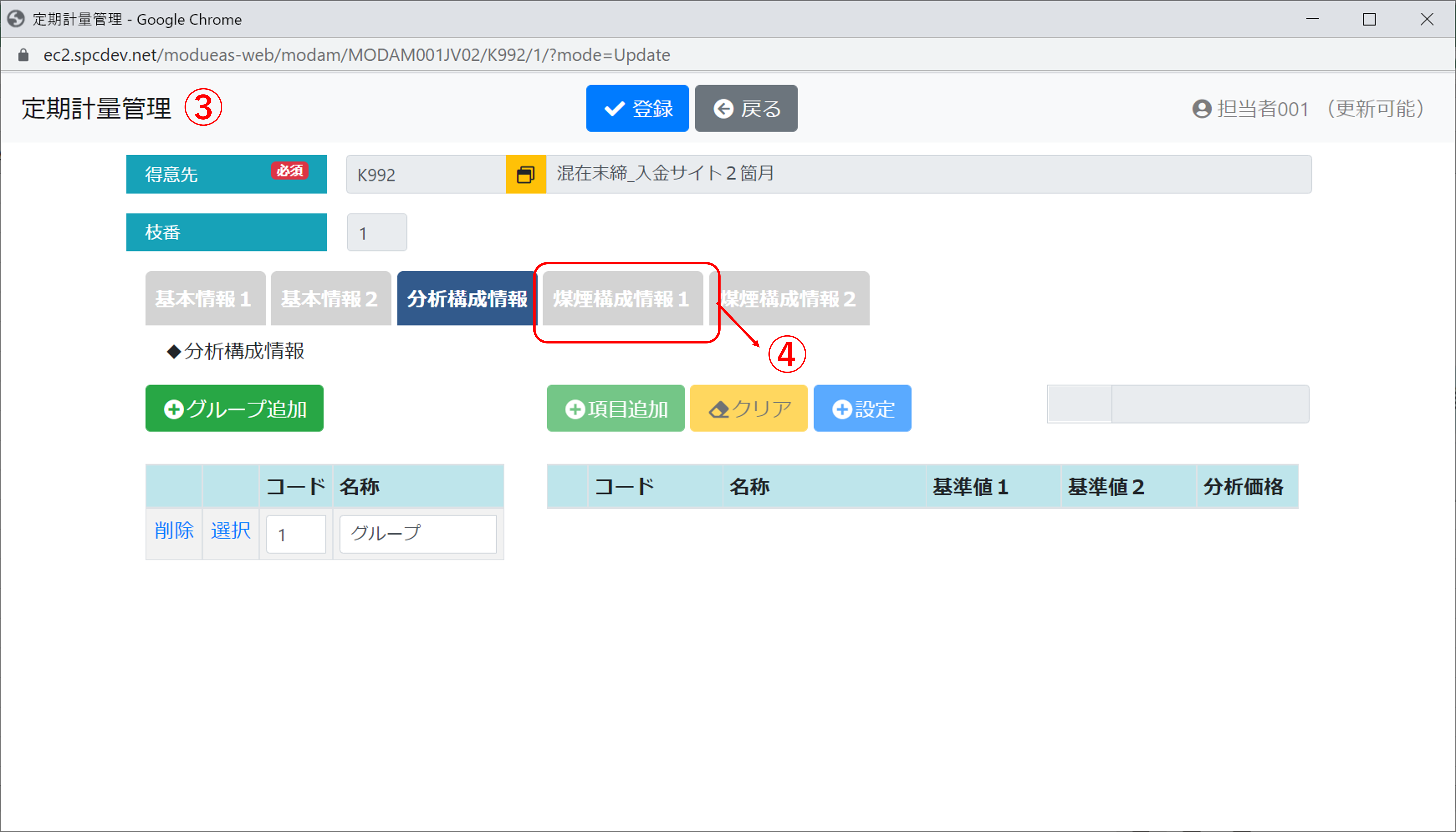The image size is (1456, 832).
Task: Click the 定期計量管理 page title
Action: click(96, 109)
